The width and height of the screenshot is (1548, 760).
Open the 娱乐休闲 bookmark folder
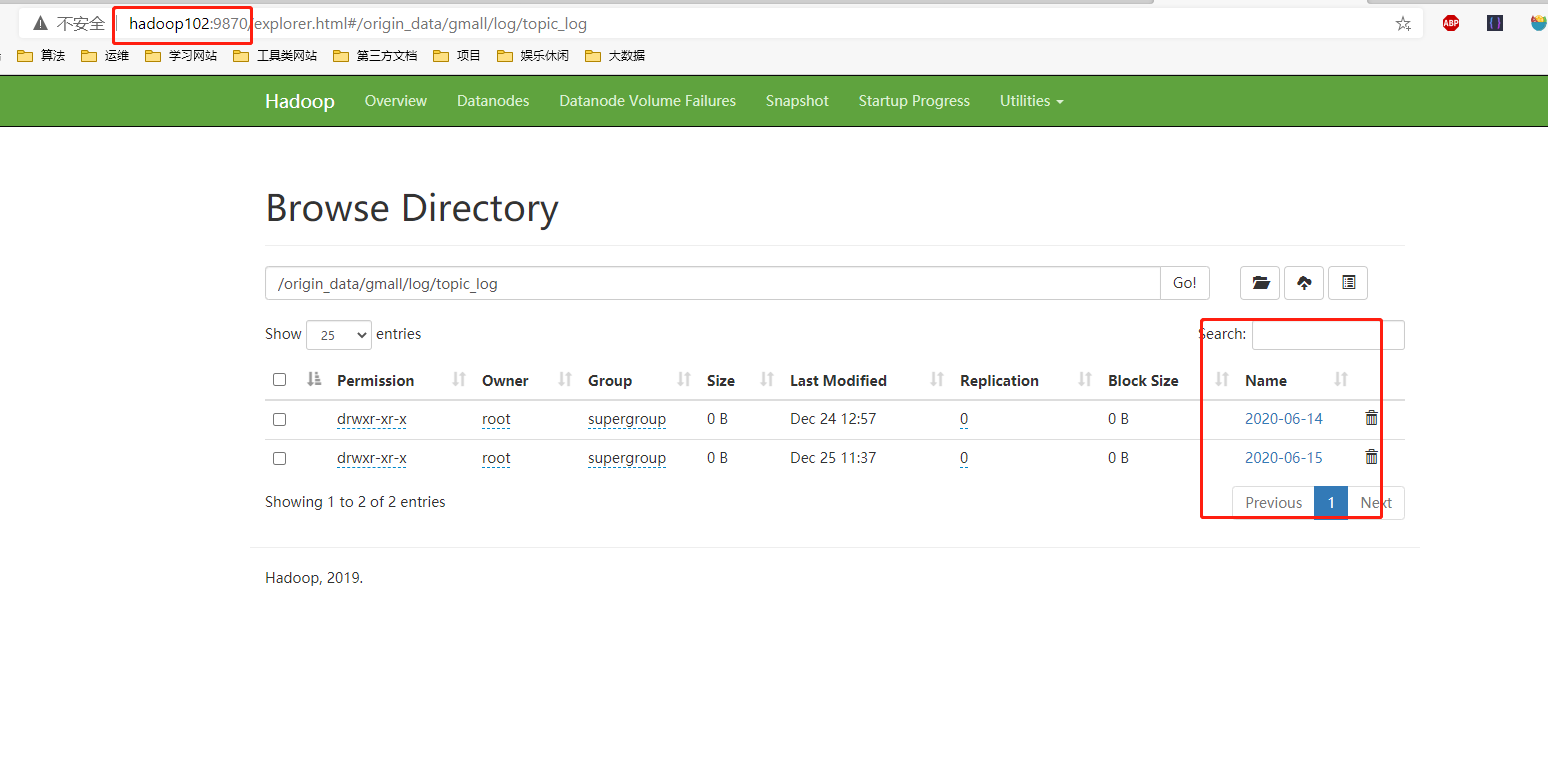(x=533, y=56)
